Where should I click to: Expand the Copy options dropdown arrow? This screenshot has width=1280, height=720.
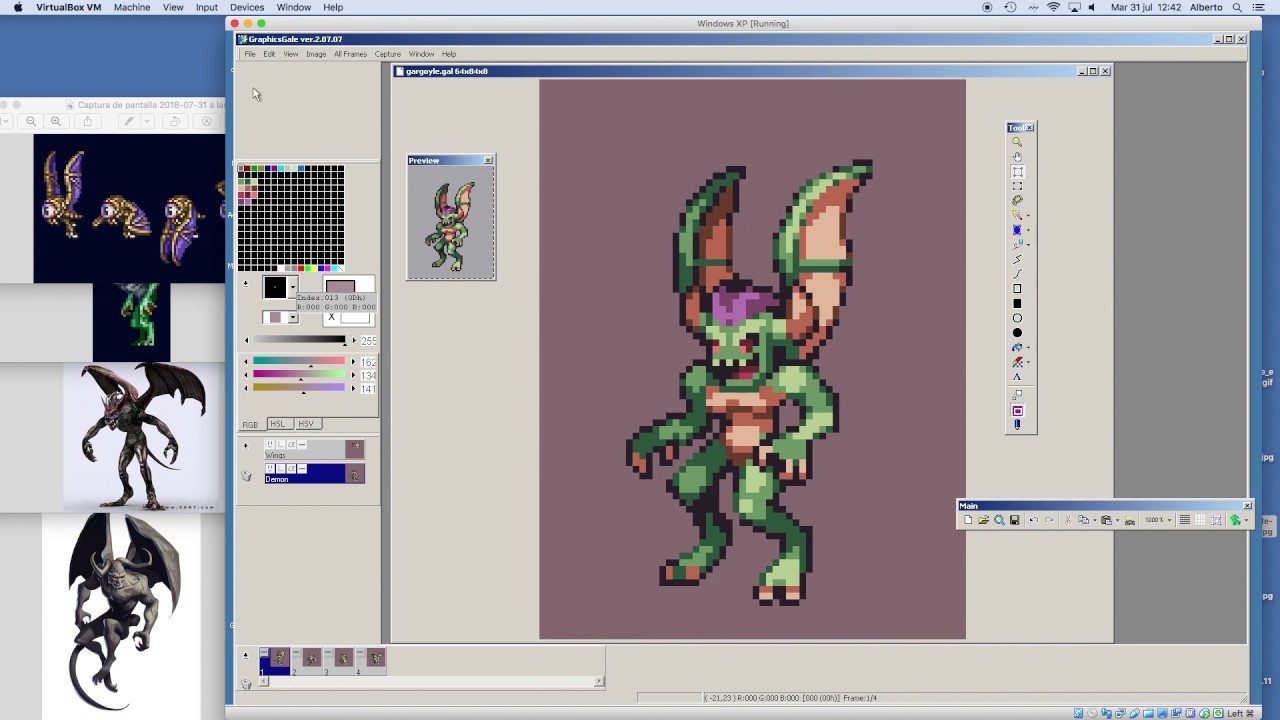point(1095,520)
